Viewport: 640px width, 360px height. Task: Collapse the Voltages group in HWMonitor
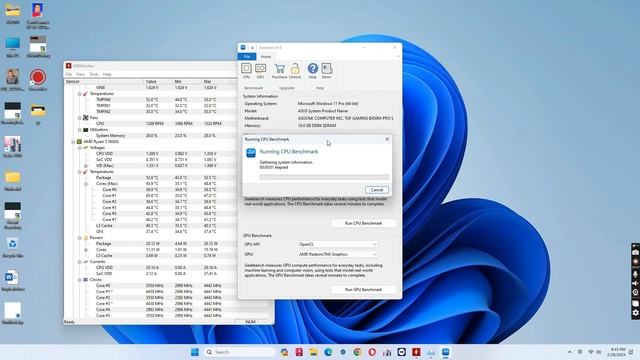[x=80, y=148]
